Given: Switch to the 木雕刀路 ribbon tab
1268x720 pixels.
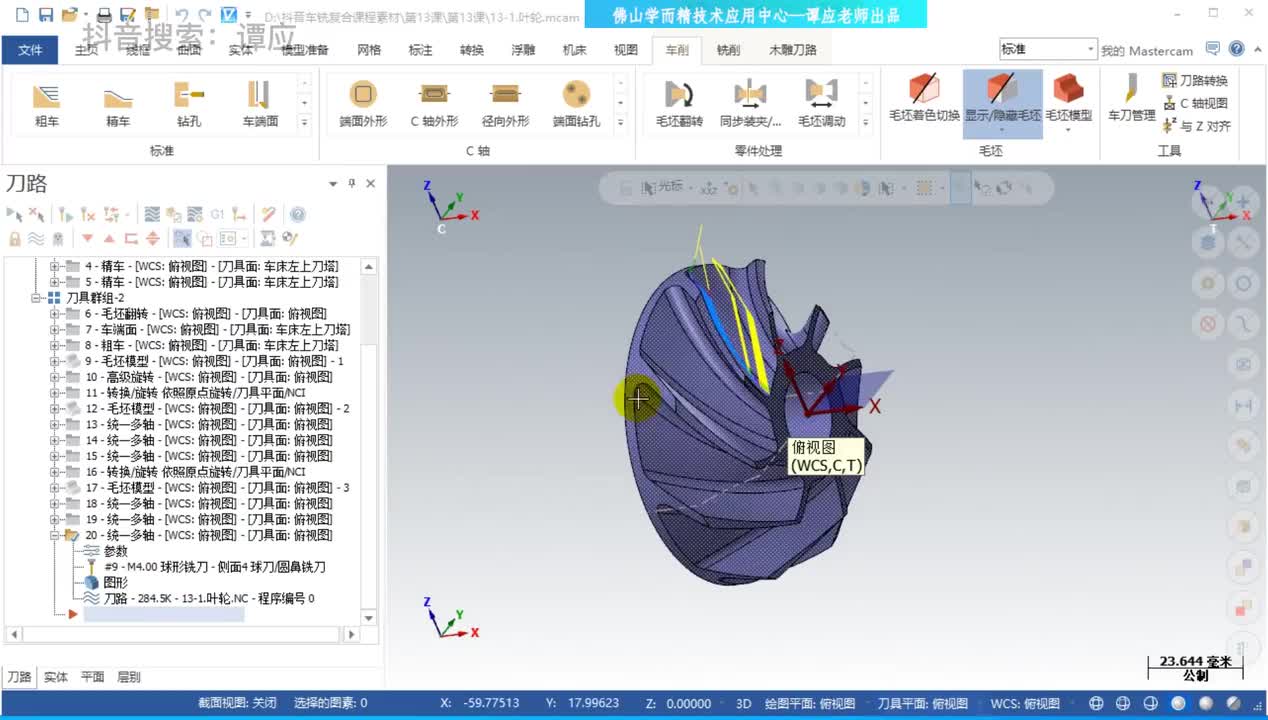Looking at the screenshot, I should tap(792, 50).
